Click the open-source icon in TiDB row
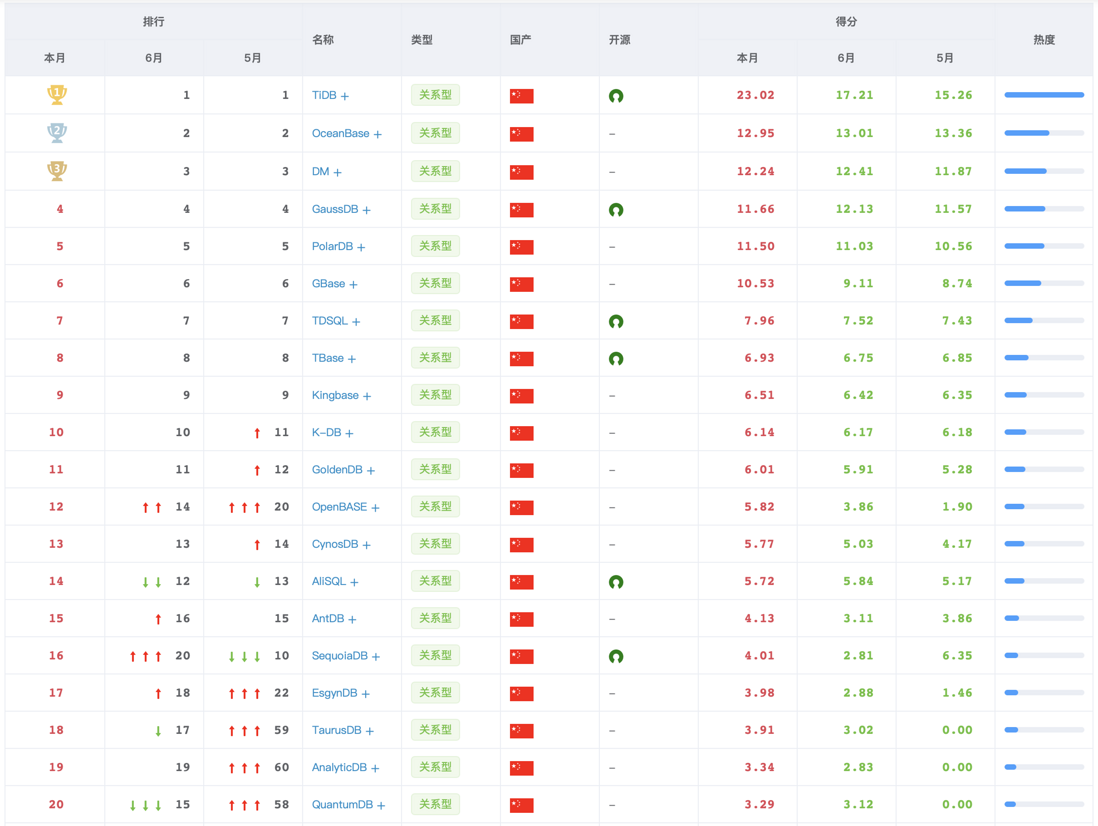1098x826 pixels. tap(616, 96)
